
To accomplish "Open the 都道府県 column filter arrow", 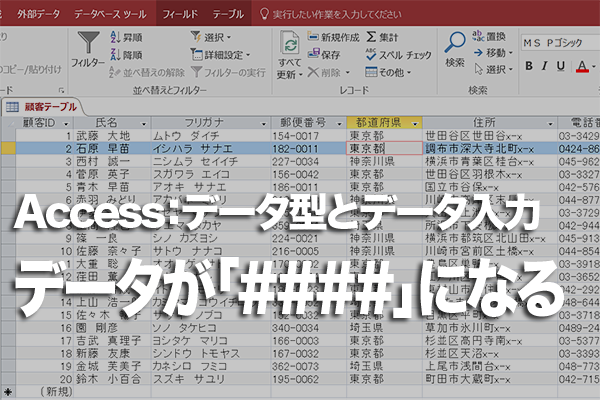I will click(x=415, y=124).
